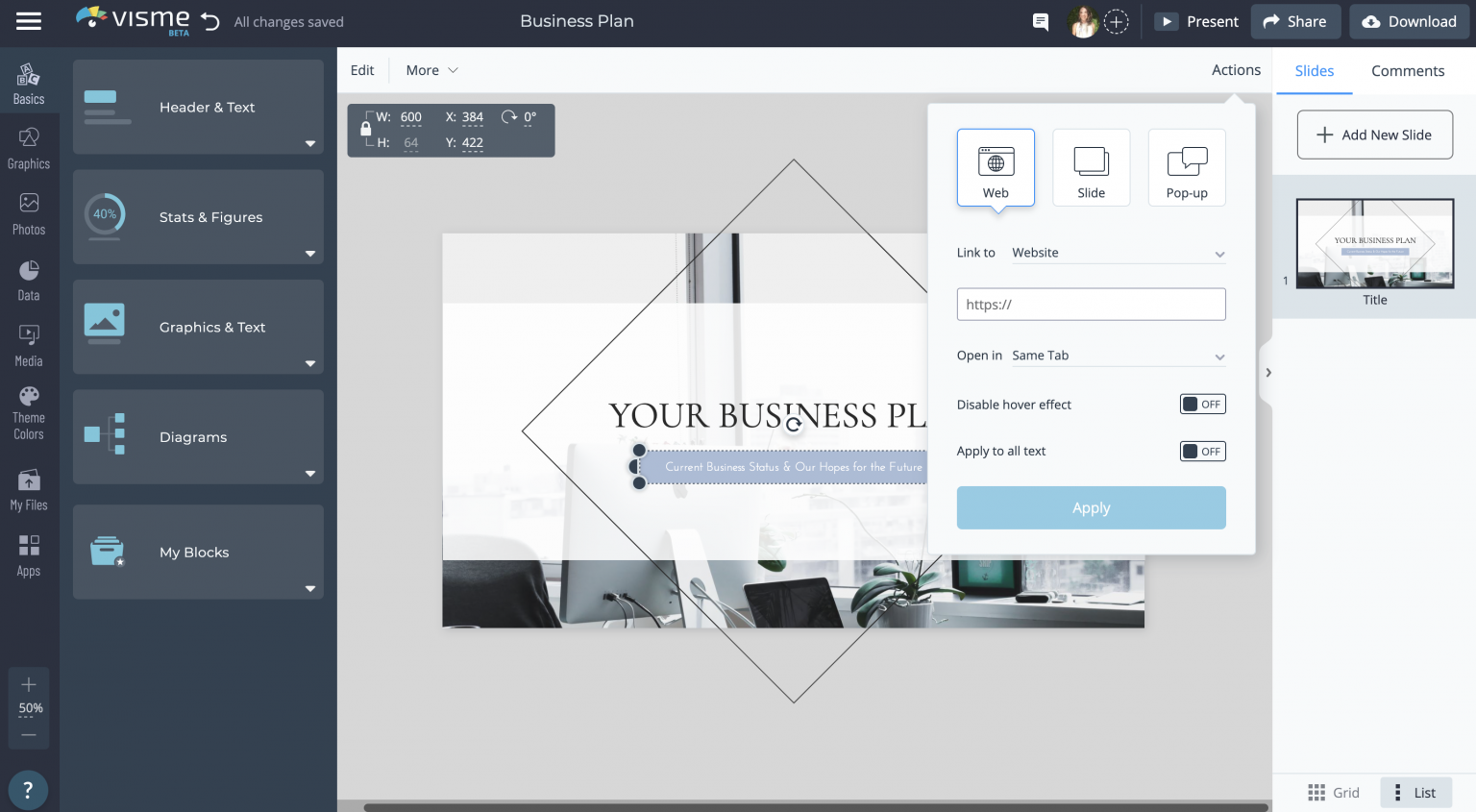1476x812 pixels.
Task: Toggle the aspect ratio lock icon
Action: coord(366,129)
